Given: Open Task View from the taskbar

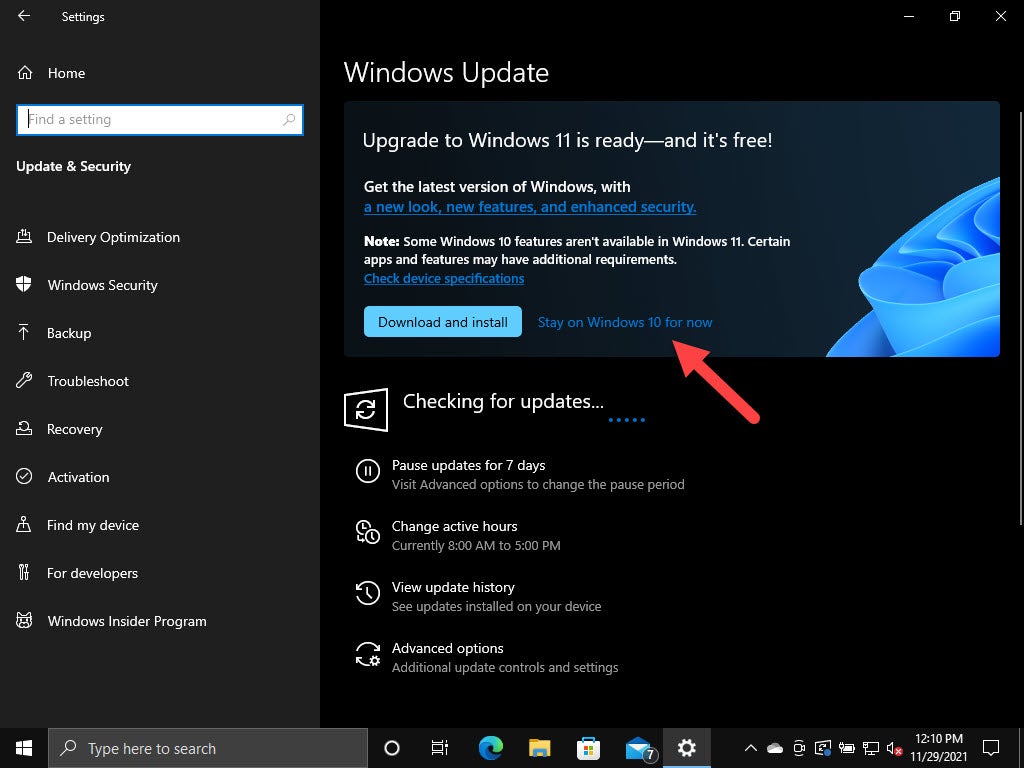Looking at the screenshot, I should click(x=438, y=748).
